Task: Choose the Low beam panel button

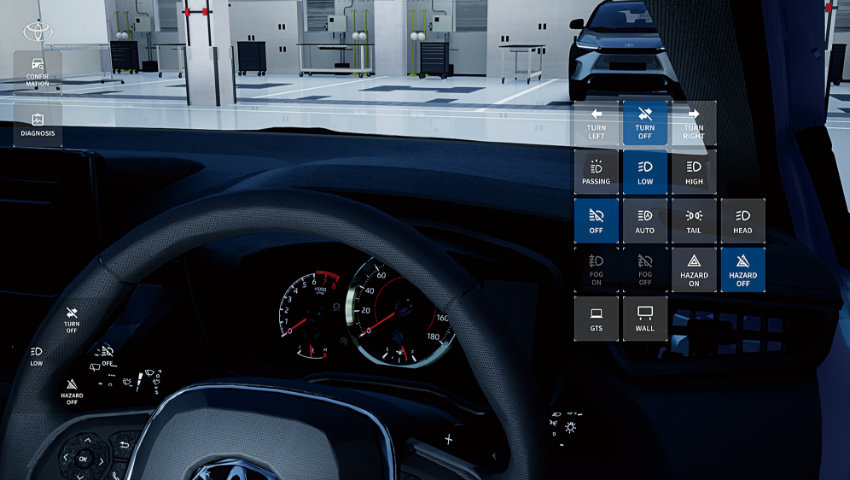Action: [645, 172]
